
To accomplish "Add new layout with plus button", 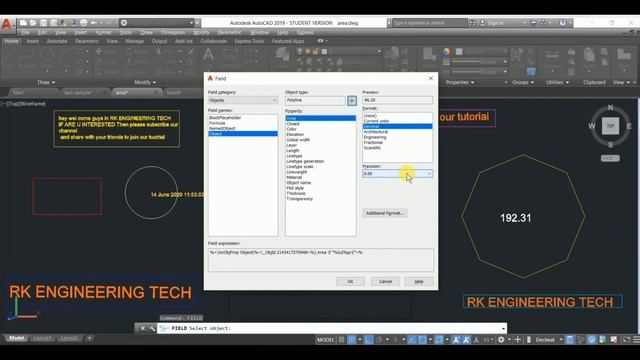I will (89, 338).
